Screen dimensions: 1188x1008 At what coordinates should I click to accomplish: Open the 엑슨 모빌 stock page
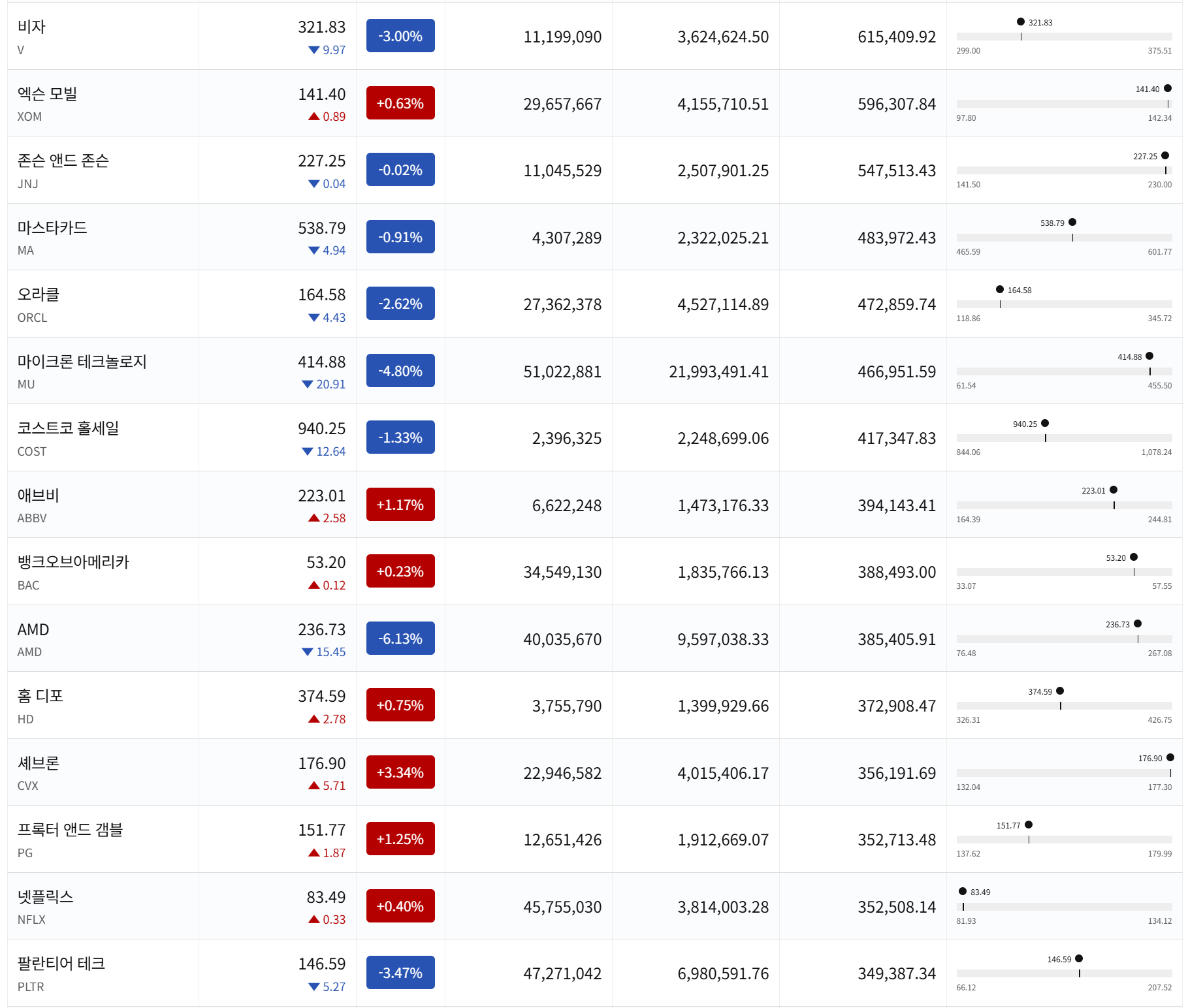47,94
